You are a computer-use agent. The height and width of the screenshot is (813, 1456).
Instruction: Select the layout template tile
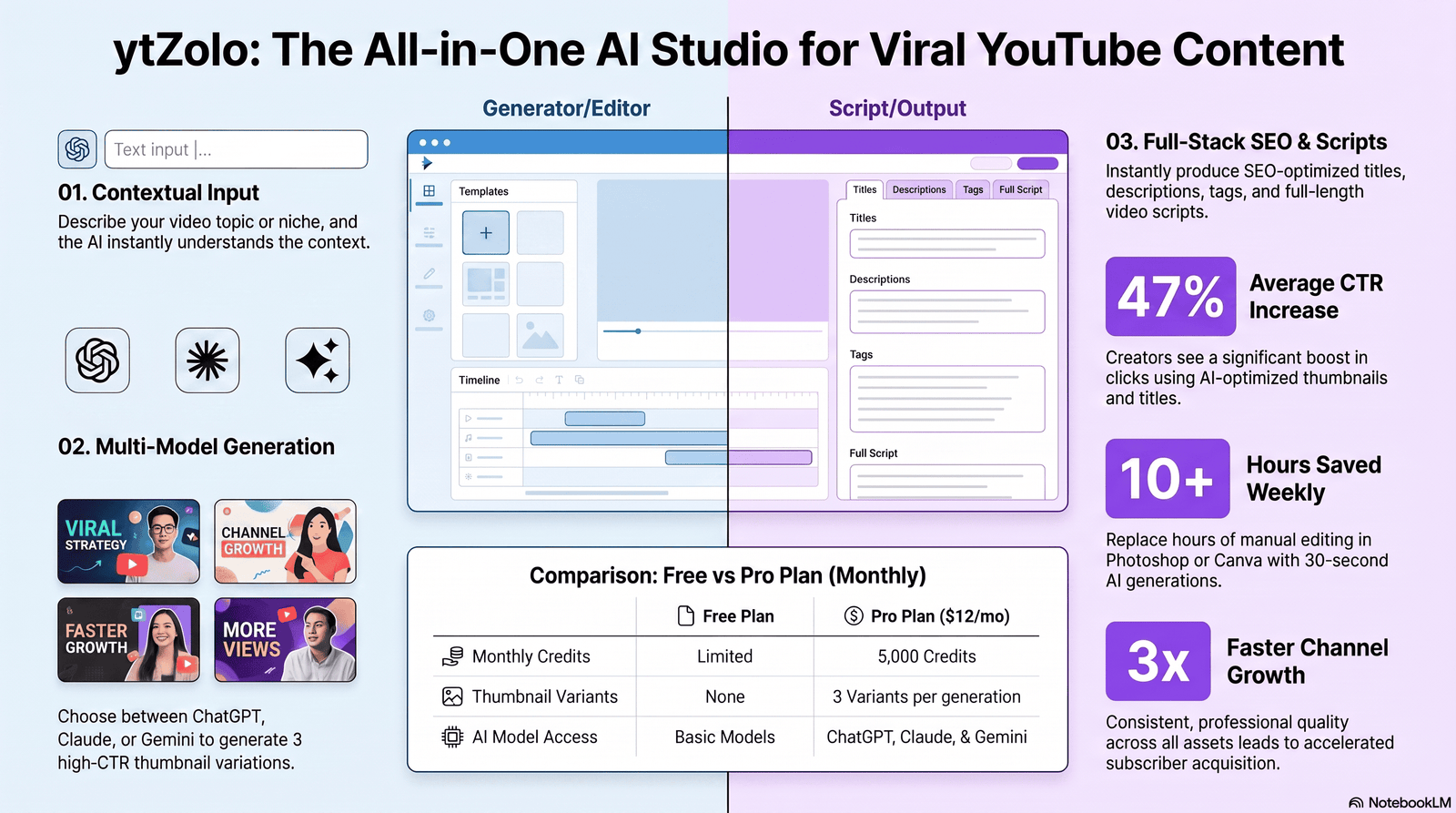486,284
